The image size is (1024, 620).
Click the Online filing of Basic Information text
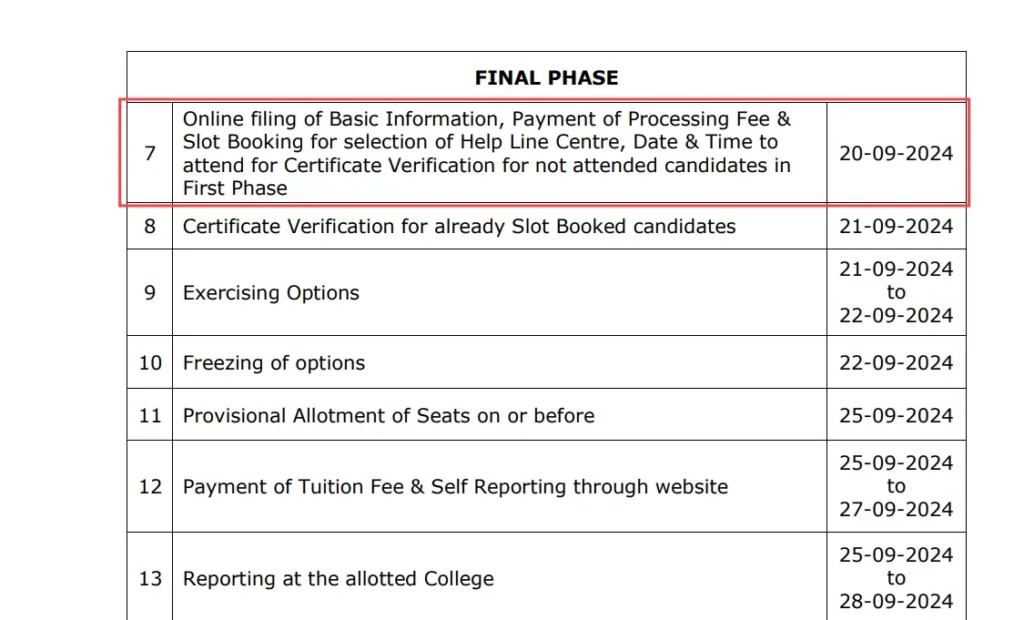tap(486, 153)
